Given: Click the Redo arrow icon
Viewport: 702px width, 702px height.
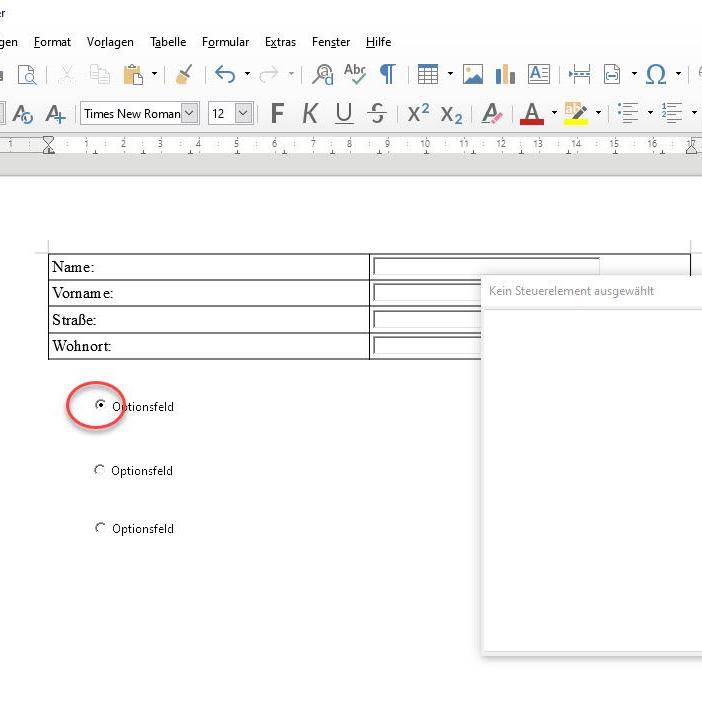Looking at the screenshot, I should coord(269,74).
